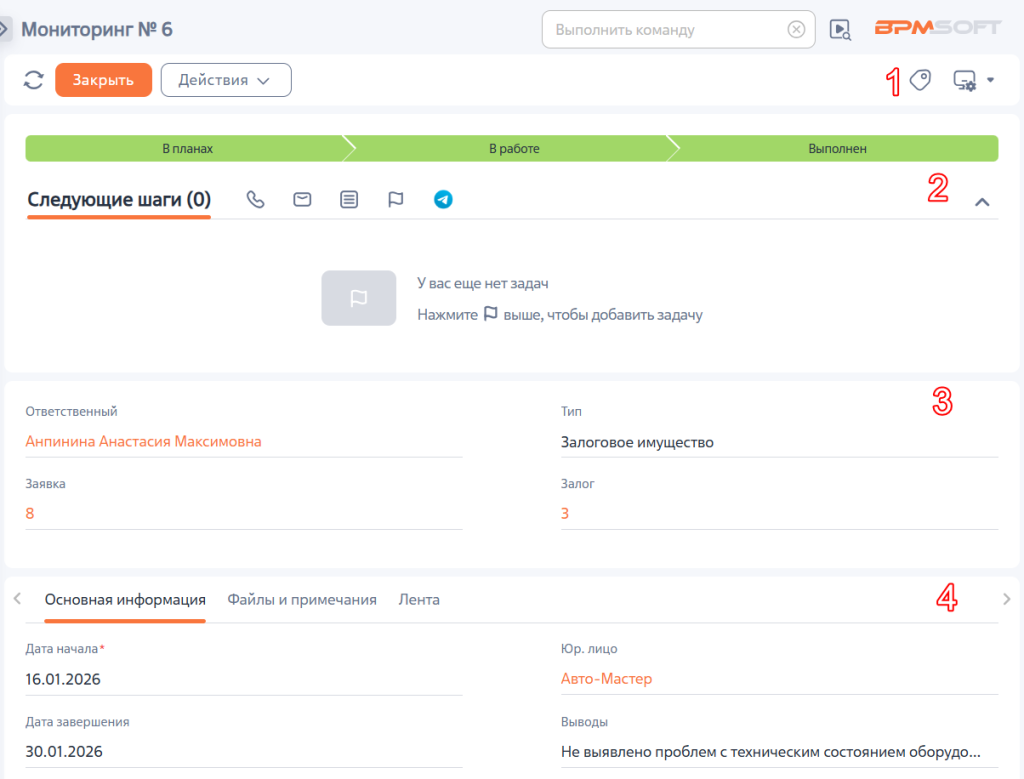Click the Выводы text field
This screenshot has height=779, width=1024.
780,752
